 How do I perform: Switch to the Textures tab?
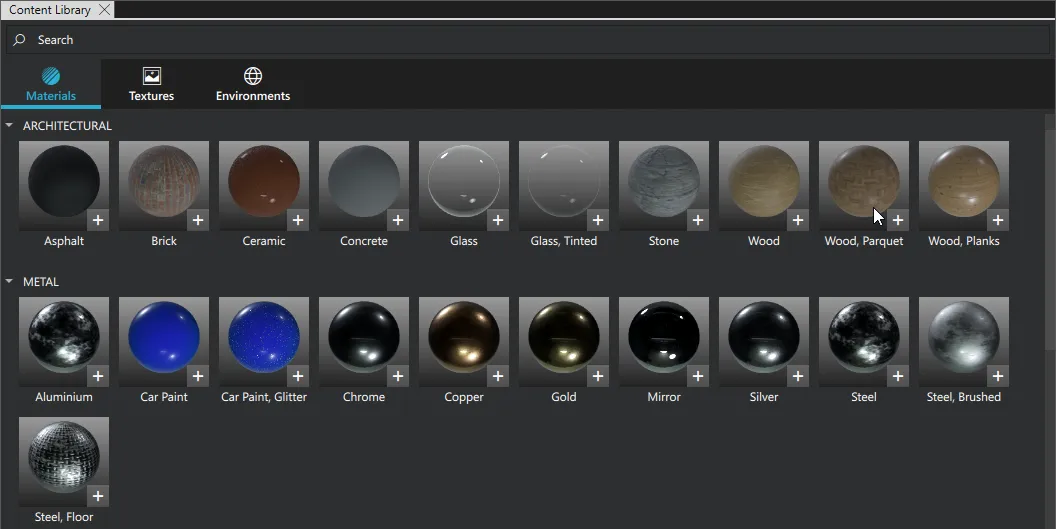(151, 84)
